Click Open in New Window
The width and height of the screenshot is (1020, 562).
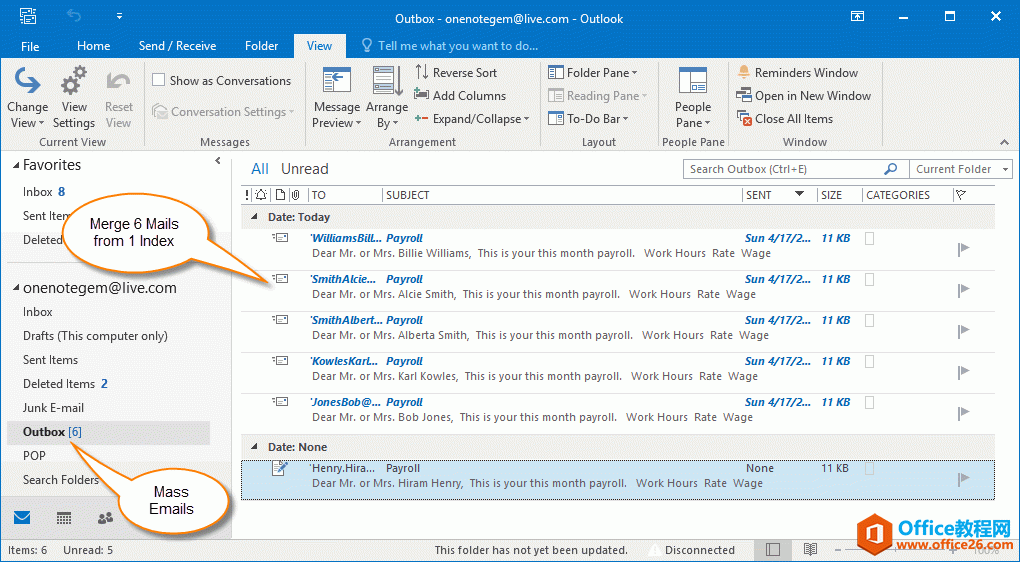pos(803,96)
